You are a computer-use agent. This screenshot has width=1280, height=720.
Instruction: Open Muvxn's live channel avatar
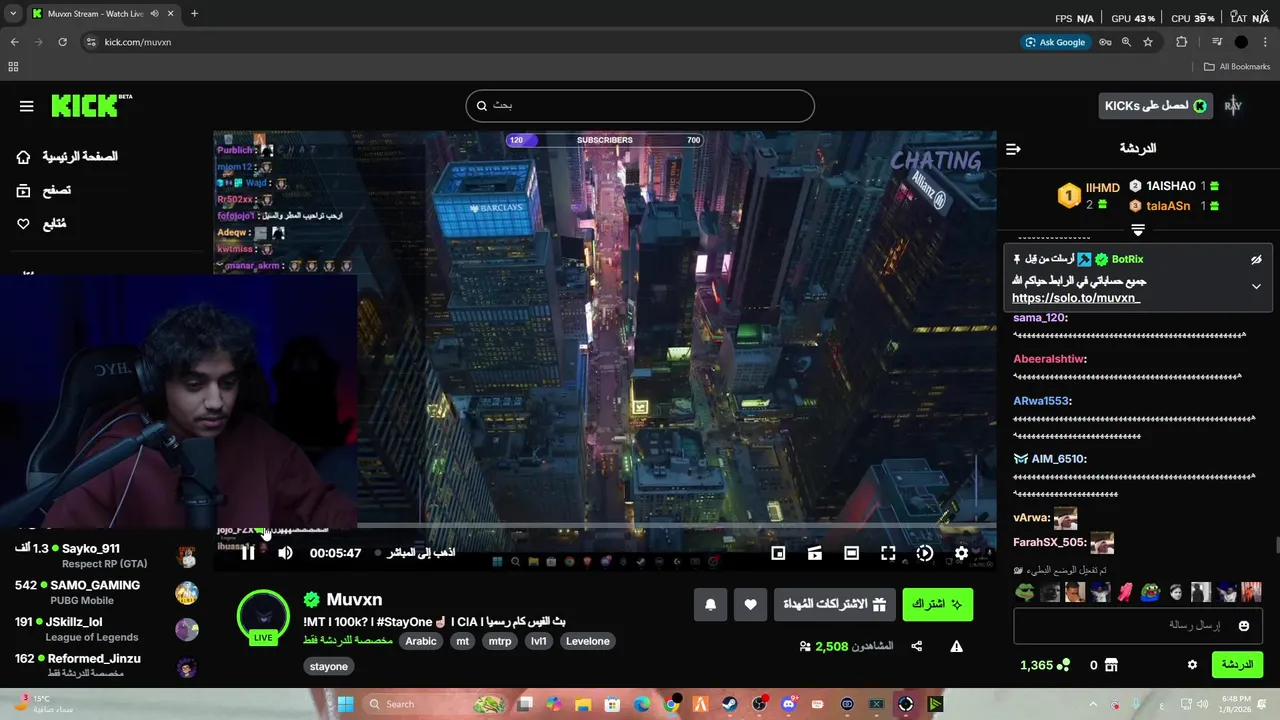tap(263, 615)
